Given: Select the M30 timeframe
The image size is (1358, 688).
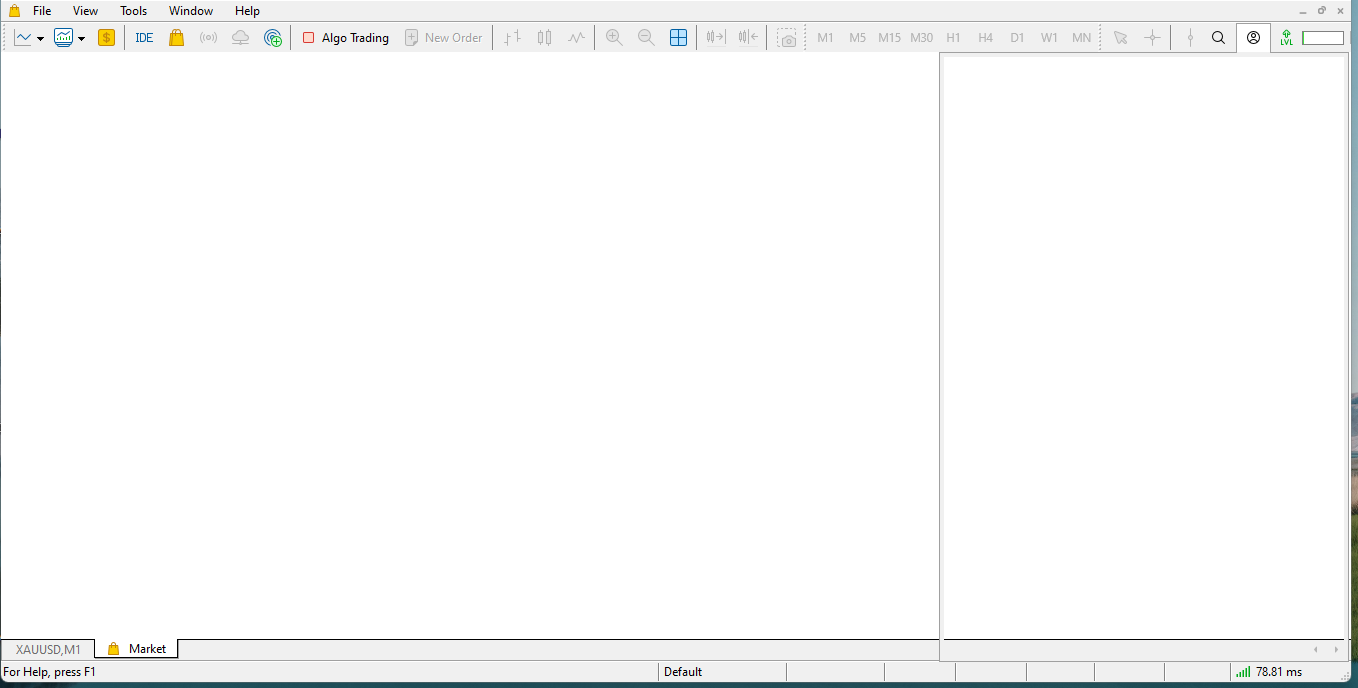Looking at the screenshot, I should pos(921,38).
